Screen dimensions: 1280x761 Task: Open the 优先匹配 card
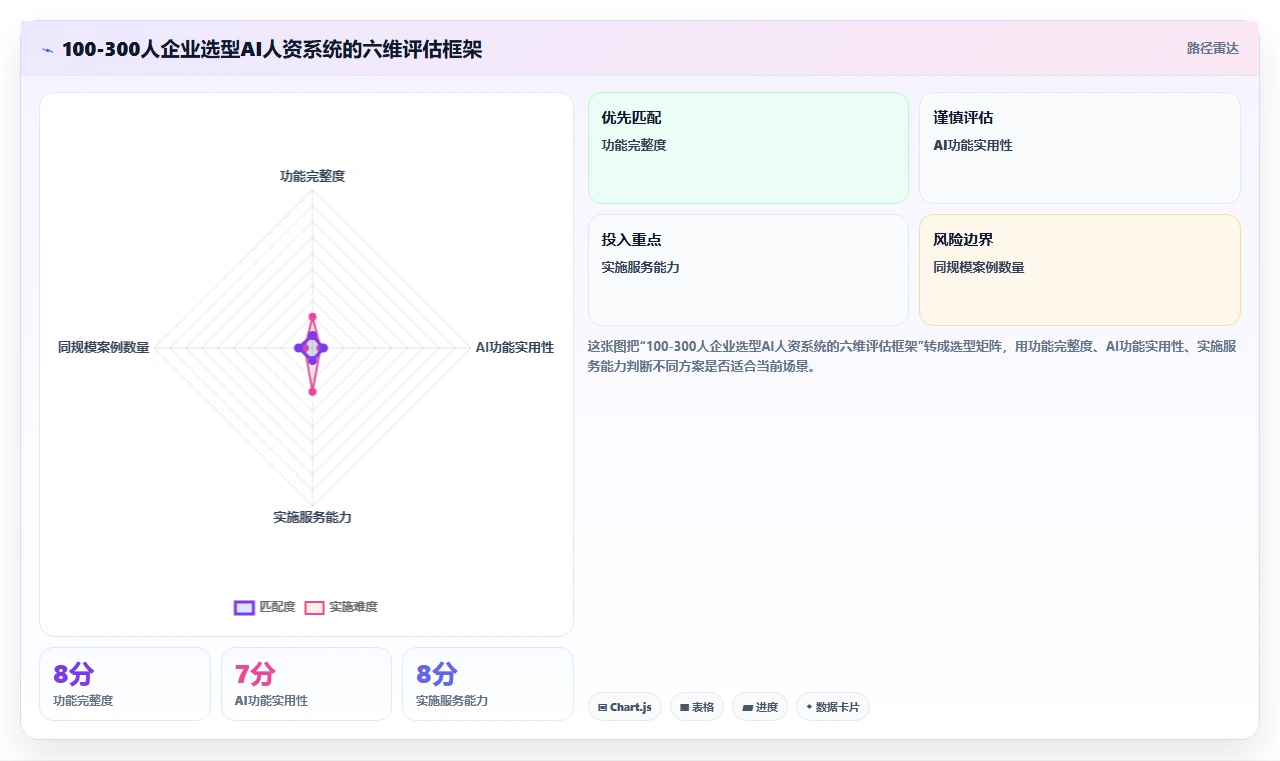tap(748, 148)
